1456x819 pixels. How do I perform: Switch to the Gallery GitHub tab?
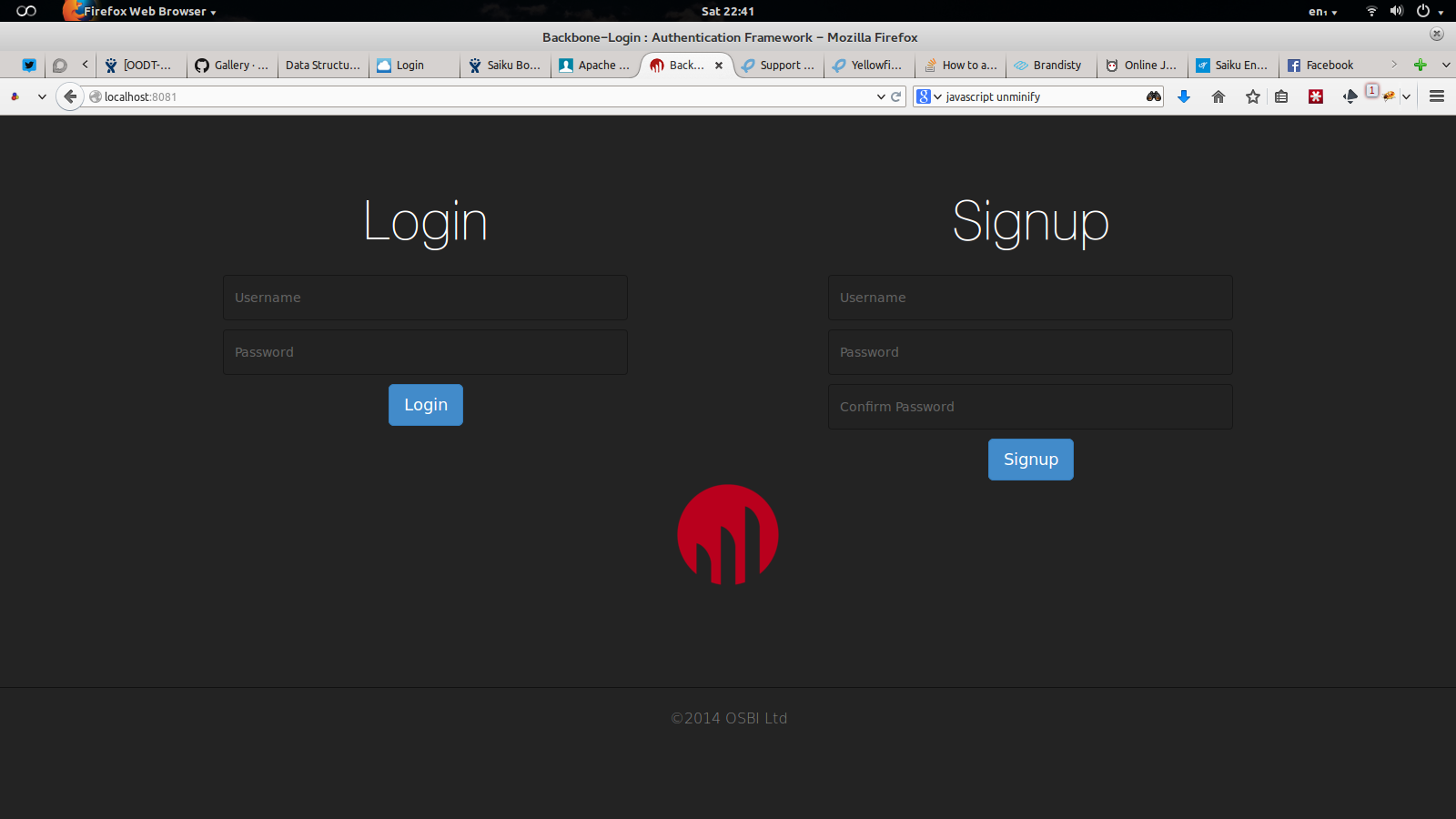coord(232,66)
